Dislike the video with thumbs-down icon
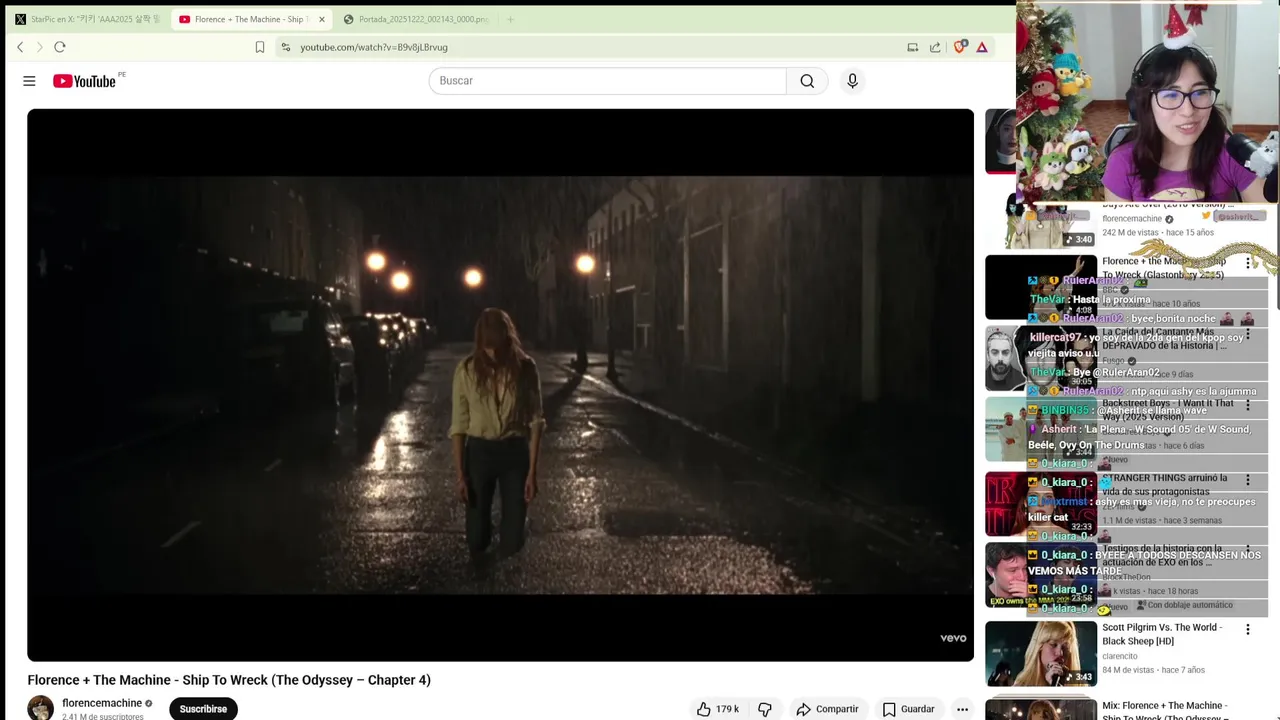The image size is (1280, 720). pyautogui.click(x=765, y=709)
